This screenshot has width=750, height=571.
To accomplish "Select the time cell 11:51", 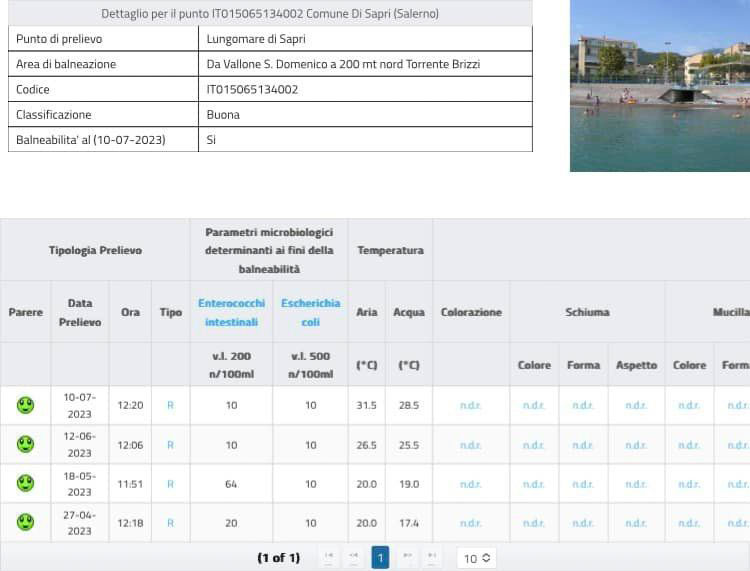I will pyautogui.click(x=130, y=484).
